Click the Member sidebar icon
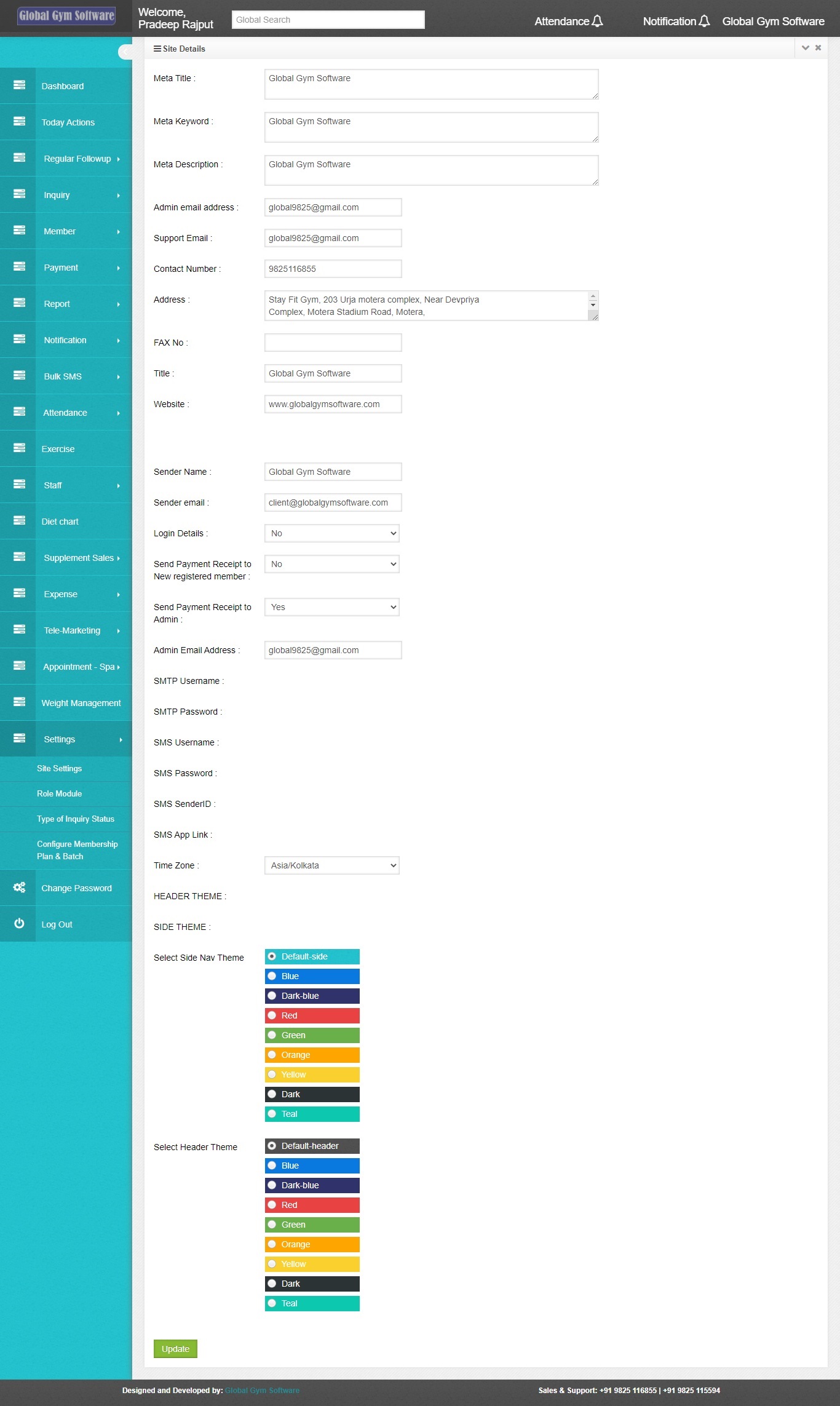This screenshot has height=1406, width=840. tap(19, 230)
